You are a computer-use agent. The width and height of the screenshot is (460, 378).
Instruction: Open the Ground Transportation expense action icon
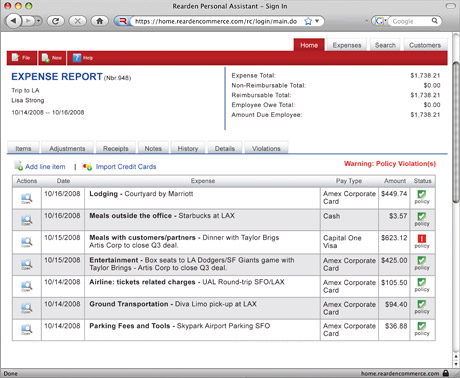[27, 308]
